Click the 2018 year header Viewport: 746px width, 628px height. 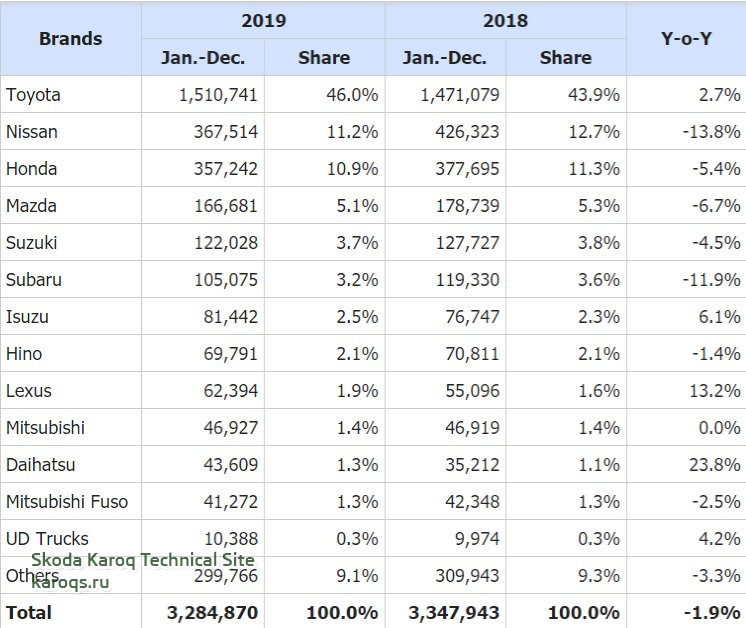(x=505, y=20)
